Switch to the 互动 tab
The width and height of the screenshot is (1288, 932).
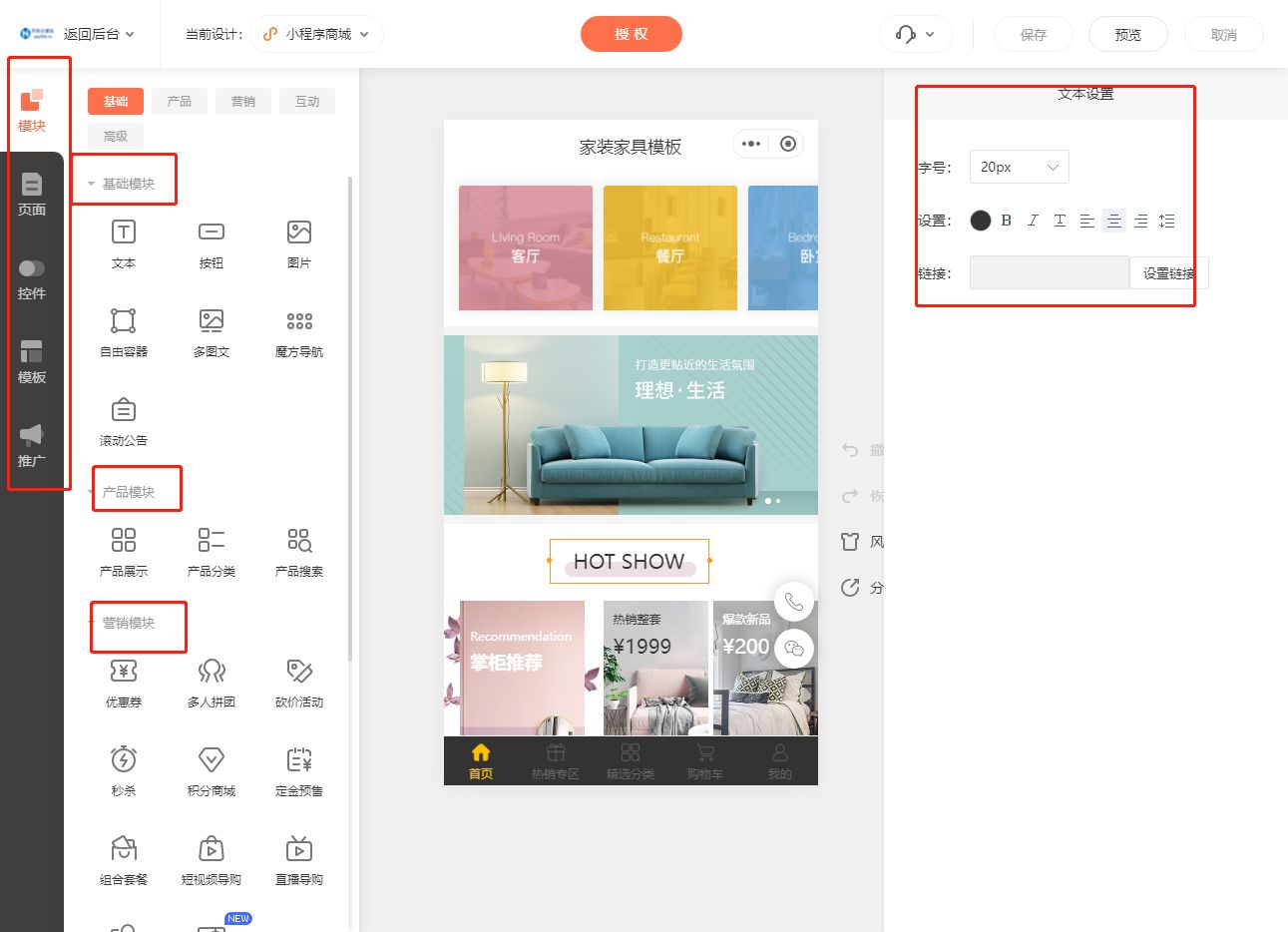307,101
